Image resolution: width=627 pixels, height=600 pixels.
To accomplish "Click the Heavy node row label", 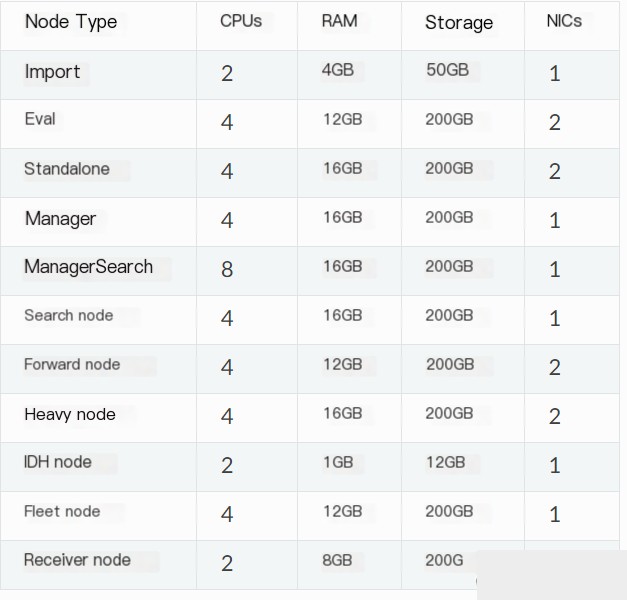I will [70, 415].
